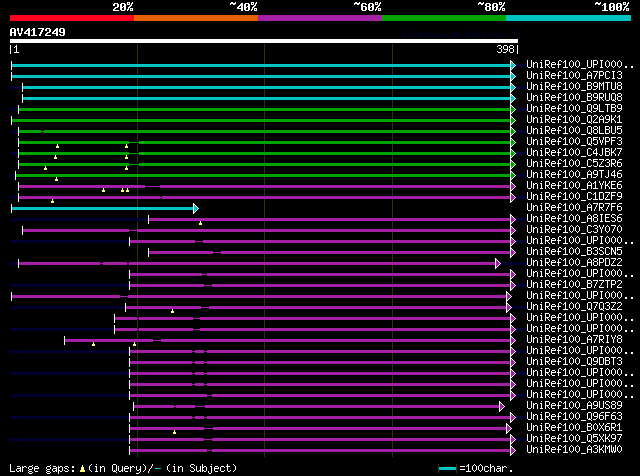Select the UniRef100_Q5VPF3 label
Viewport: 640px width, 476px height.
(574, 142)
